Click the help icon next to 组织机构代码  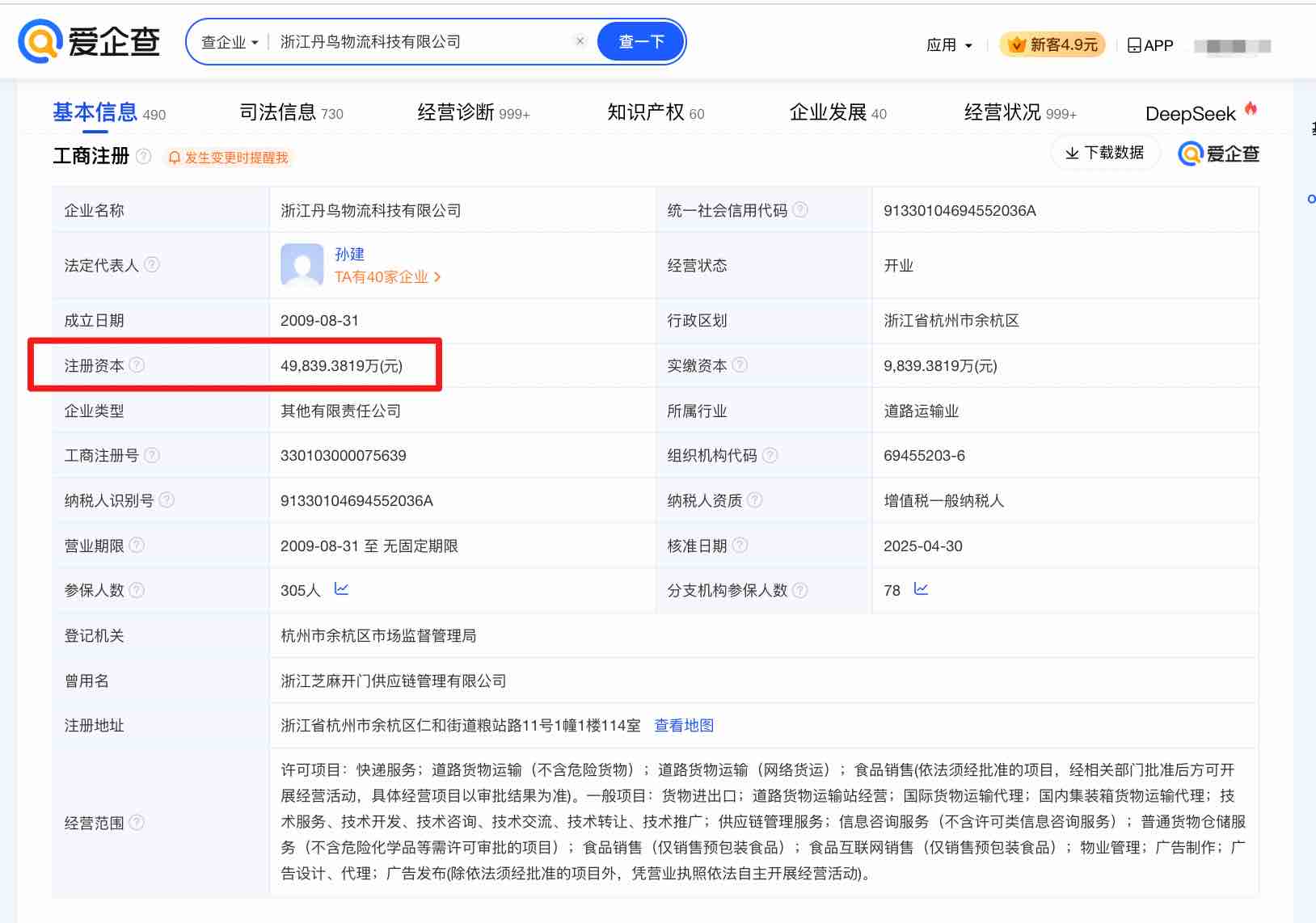[x=770, y=455]
